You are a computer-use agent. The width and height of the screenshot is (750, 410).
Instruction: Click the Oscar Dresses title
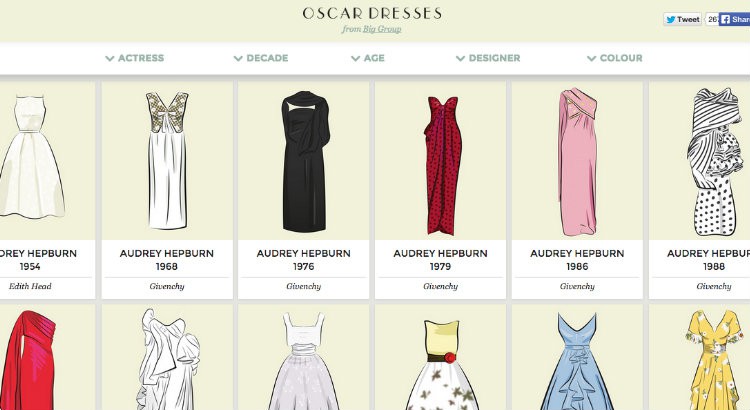(372, 13)
